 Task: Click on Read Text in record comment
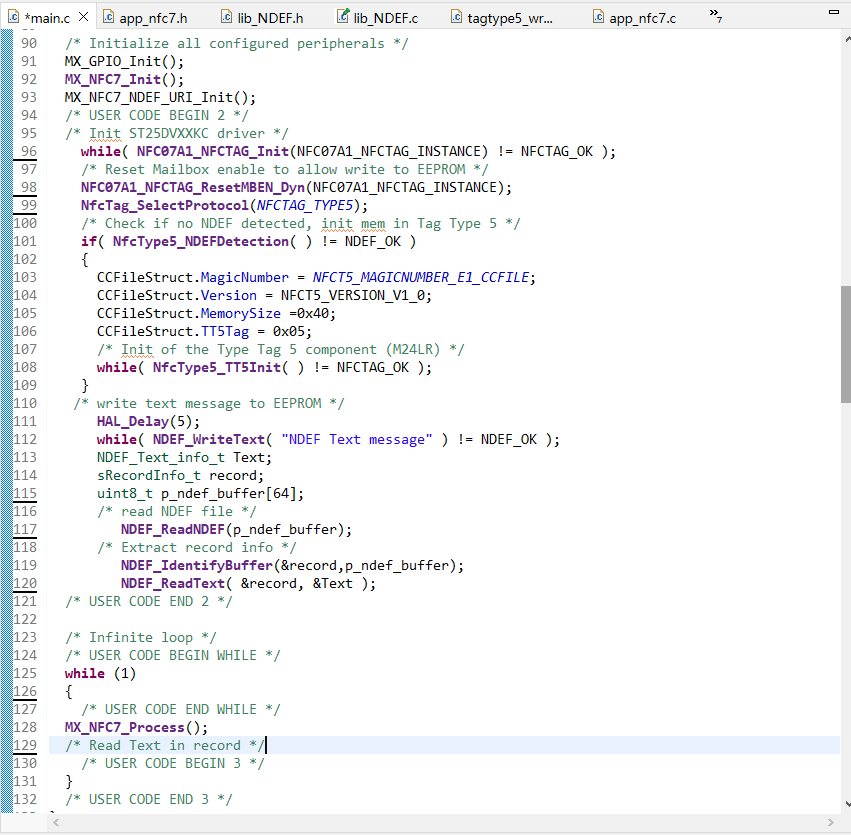(x=165, y=745)
